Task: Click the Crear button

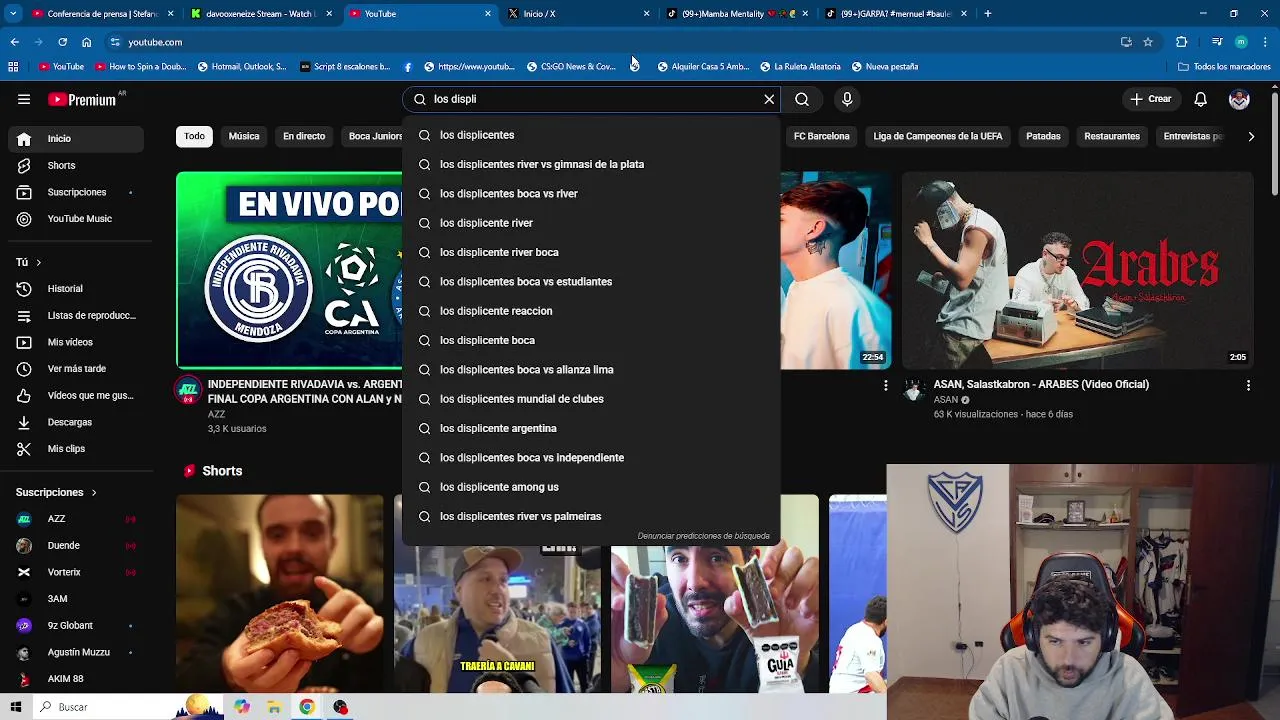Action: (x=1150, y=99)
